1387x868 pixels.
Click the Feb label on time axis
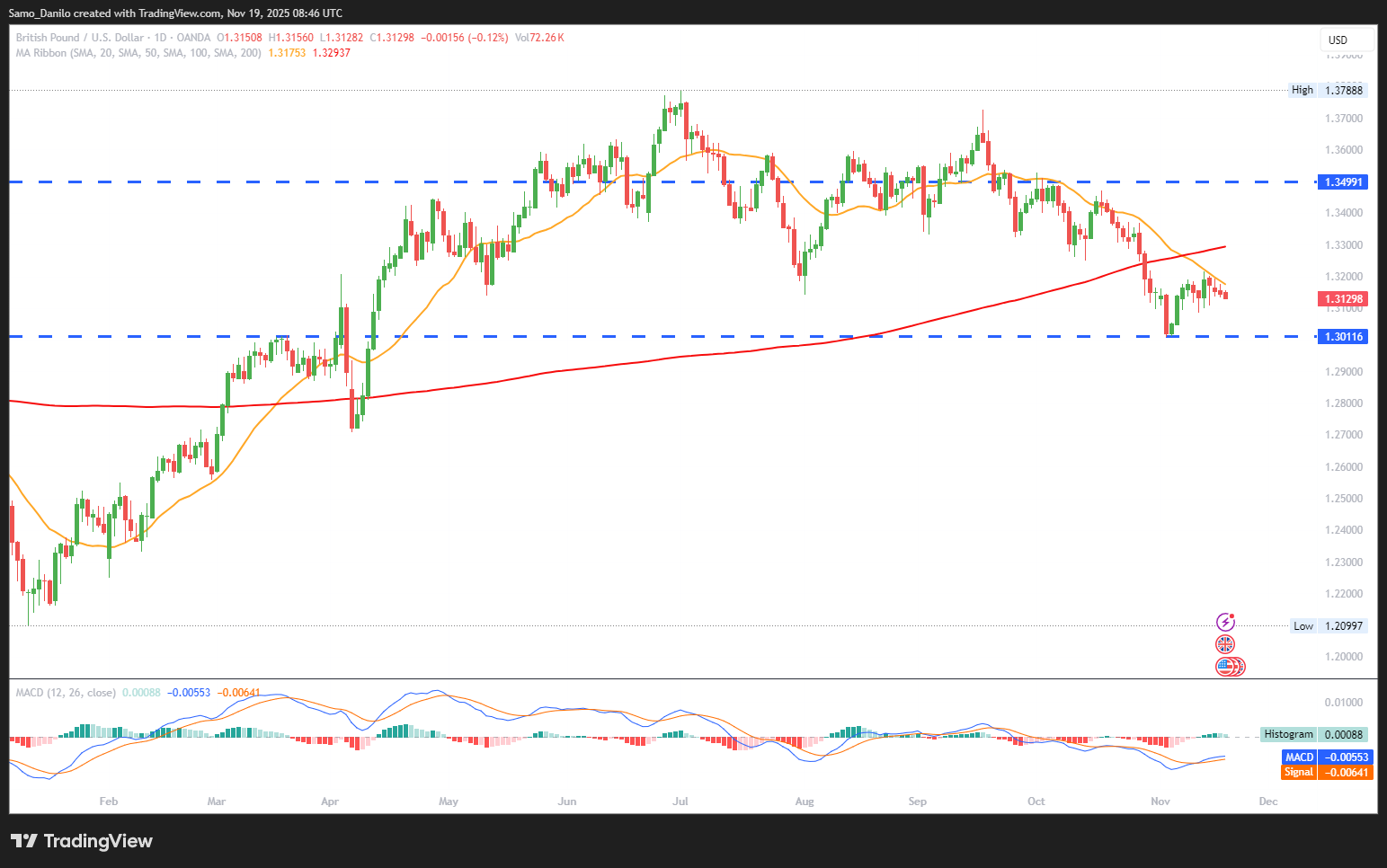(x=109, y=802)
